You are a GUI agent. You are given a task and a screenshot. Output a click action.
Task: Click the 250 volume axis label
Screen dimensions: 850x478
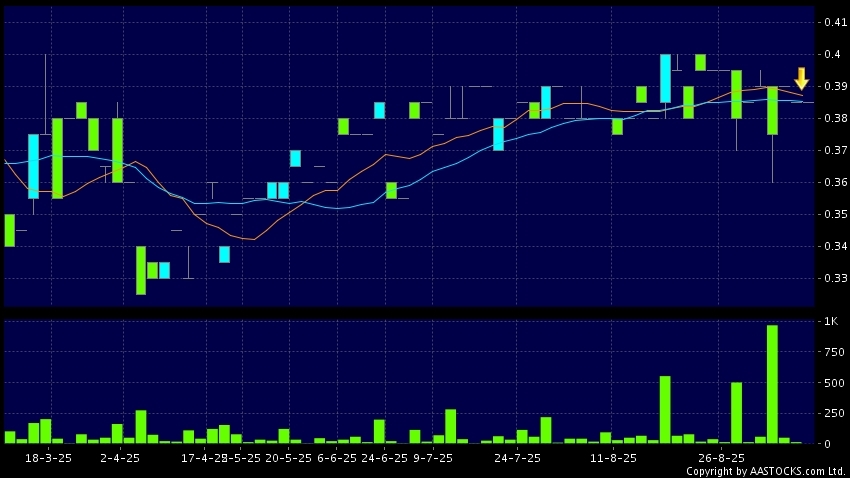click(x=833, y=414)
